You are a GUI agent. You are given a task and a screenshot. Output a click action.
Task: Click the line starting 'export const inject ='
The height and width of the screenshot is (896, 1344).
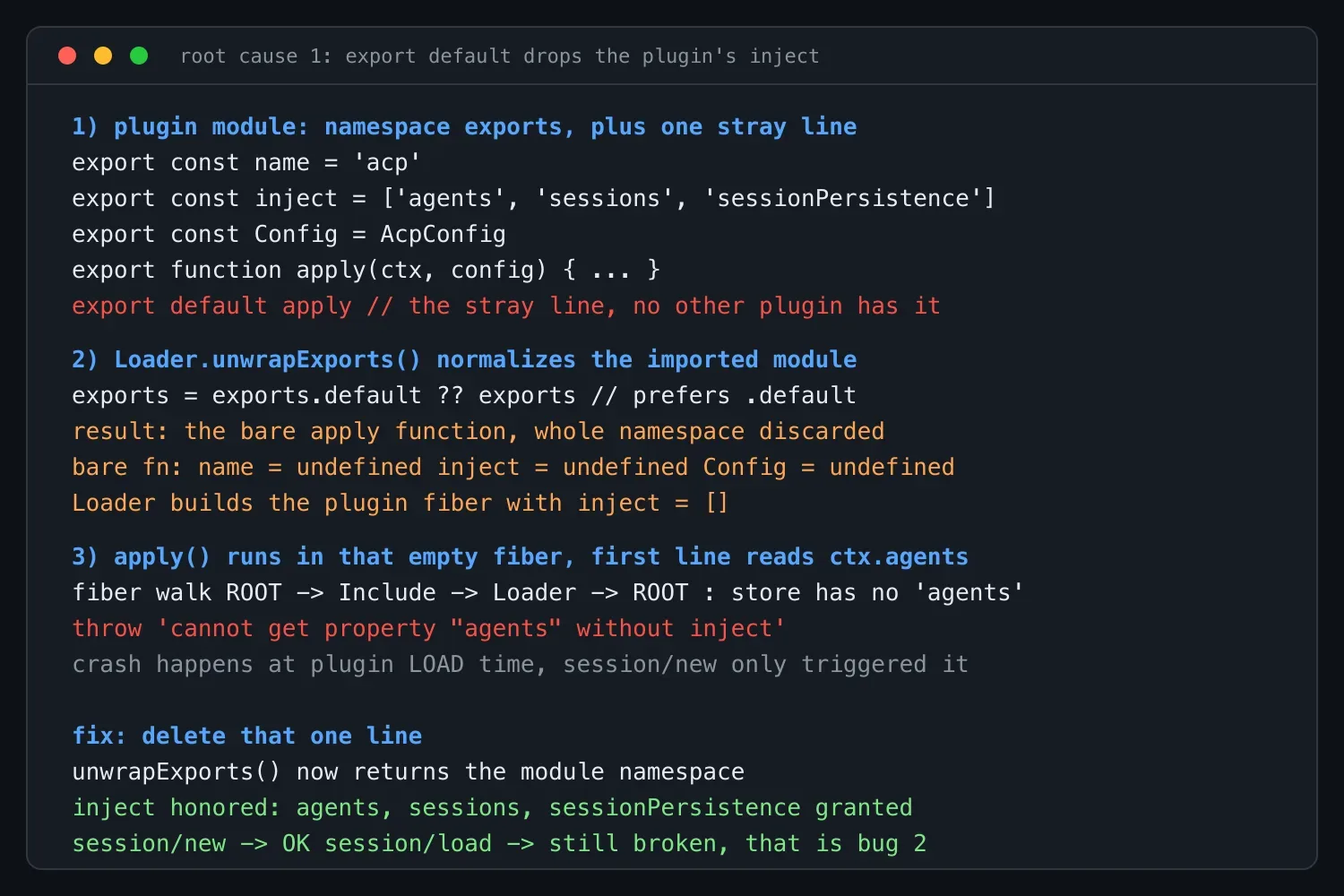tap(533, 199)
